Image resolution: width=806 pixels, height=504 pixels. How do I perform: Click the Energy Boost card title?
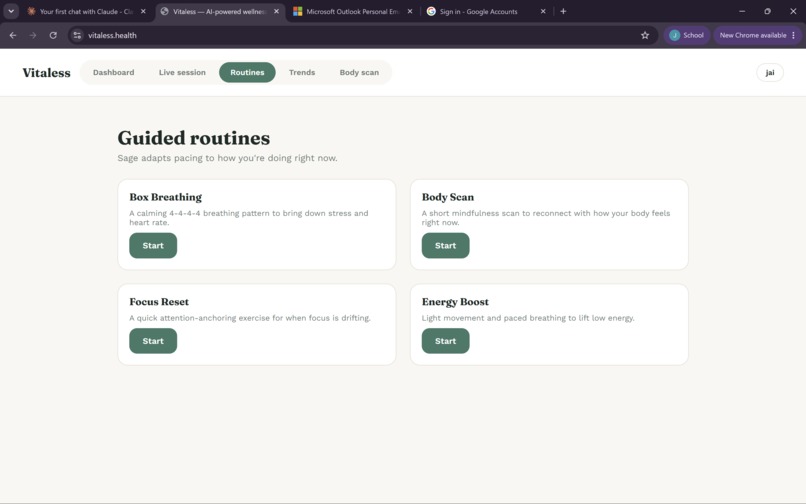point(455,302)
